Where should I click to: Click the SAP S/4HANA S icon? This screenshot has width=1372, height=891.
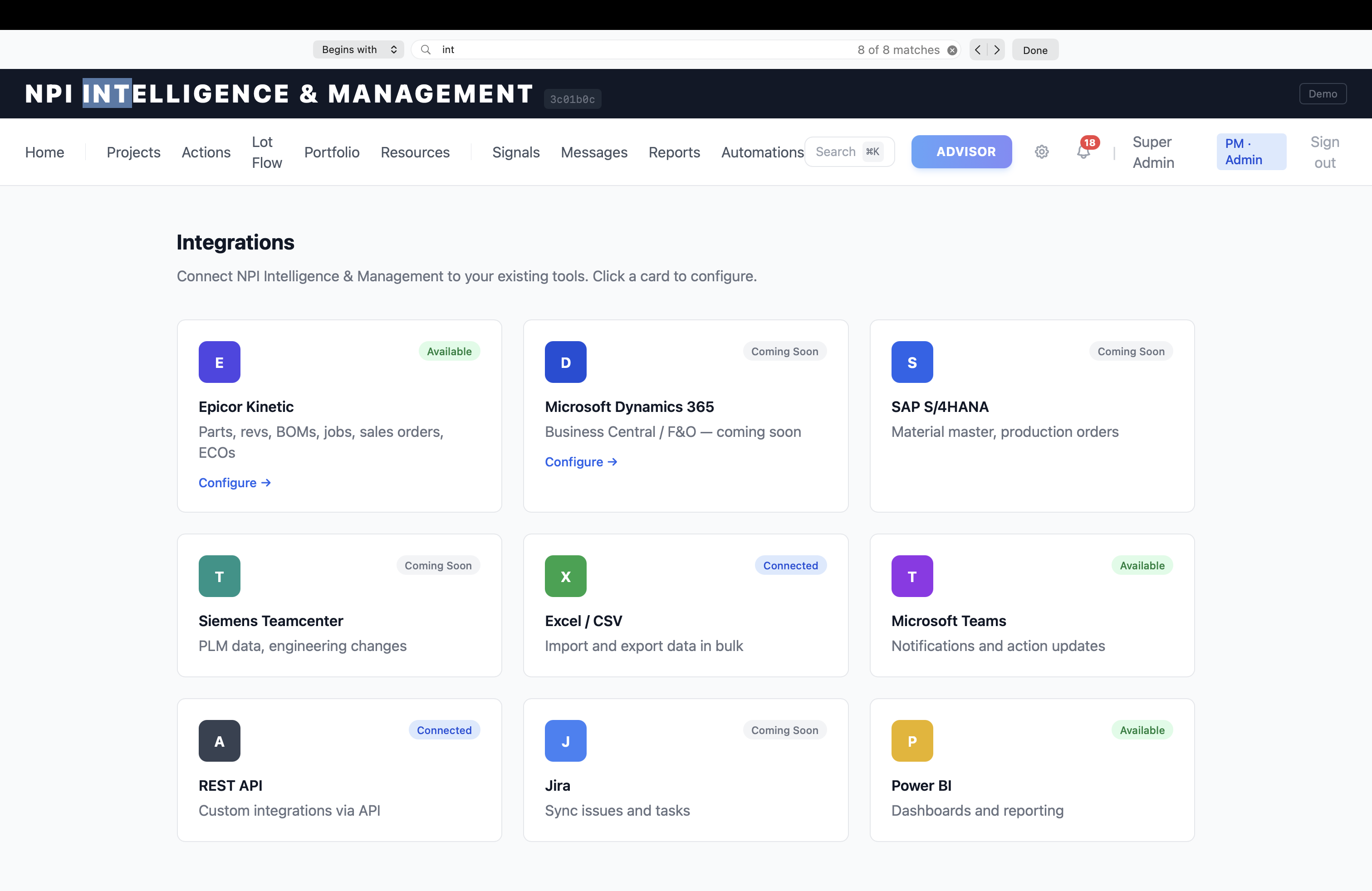click(x=912, y=362)
